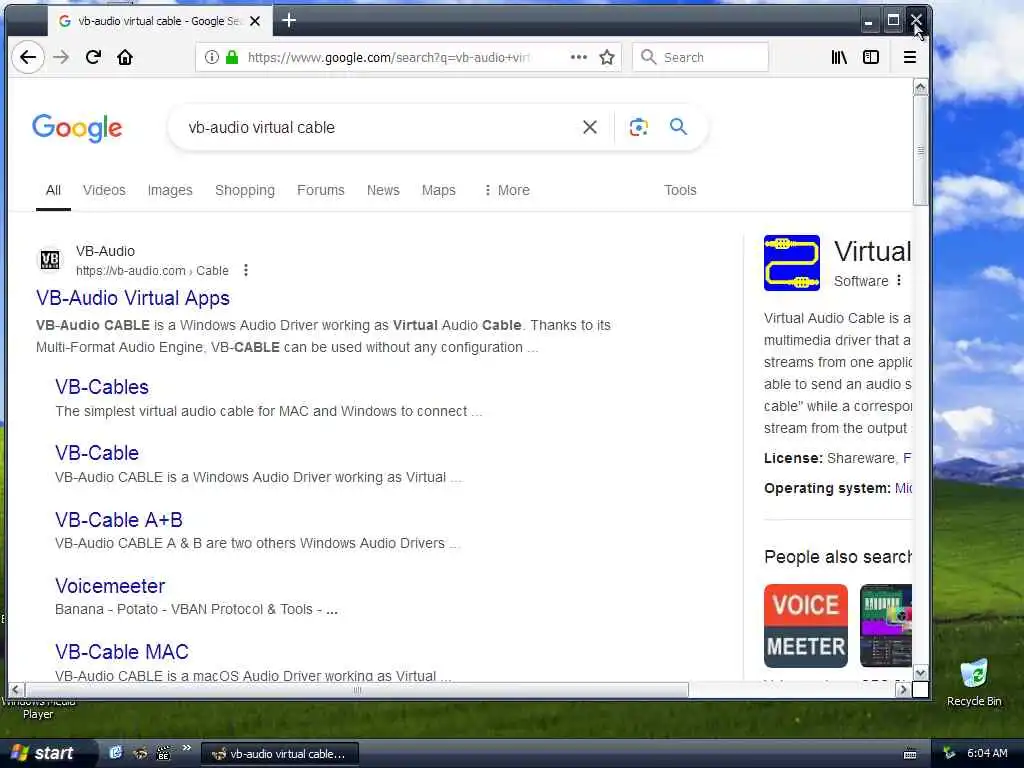Screen dimensions: 1024x768
Task: Close the vb-audio virtual cable tab
Action: tap(255, 21)
